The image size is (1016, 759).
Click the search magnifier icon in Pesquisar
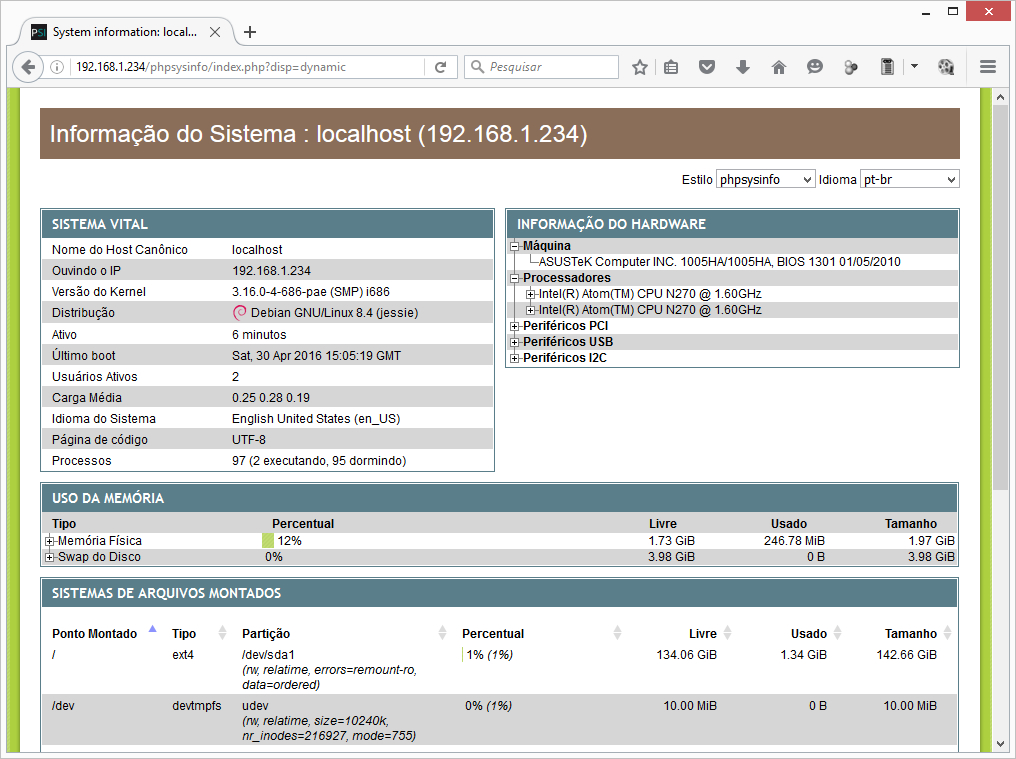pyautogui.click(x=478, y=67)
